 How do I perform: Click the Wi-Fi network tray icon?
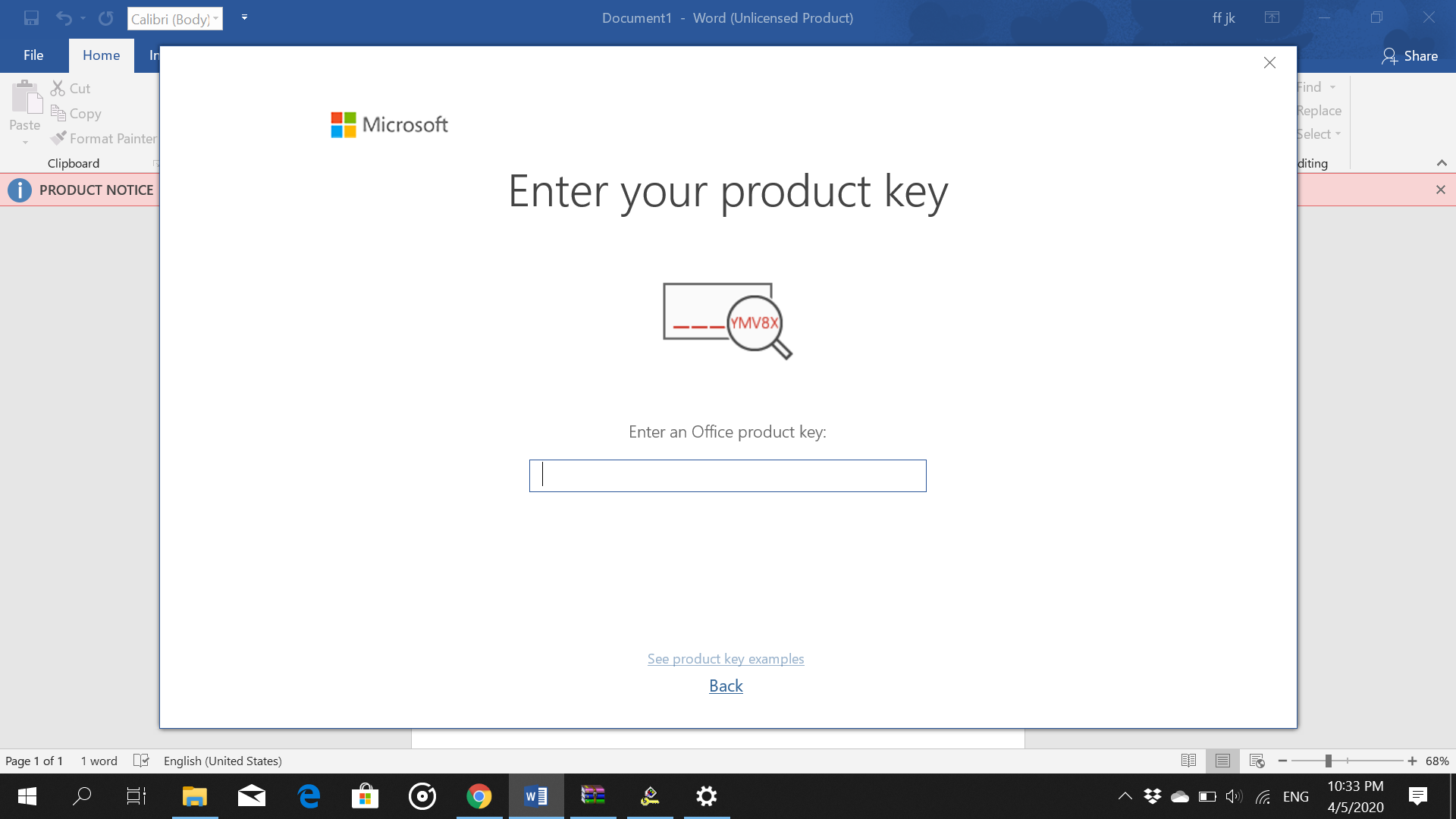(x=1263, y=796)
